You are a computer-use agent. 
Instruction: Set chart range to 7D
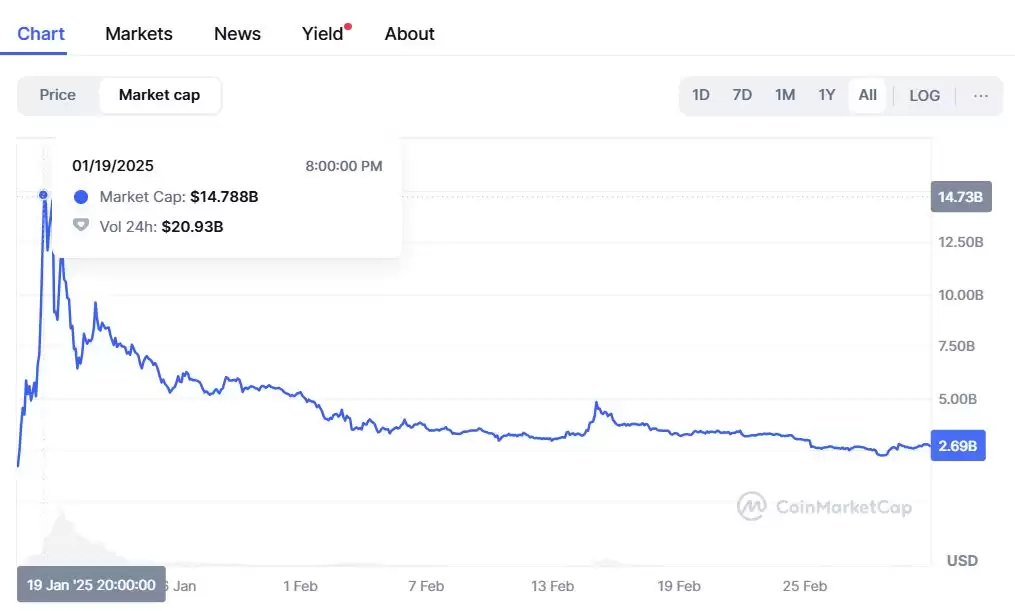(x=742, y=95)
